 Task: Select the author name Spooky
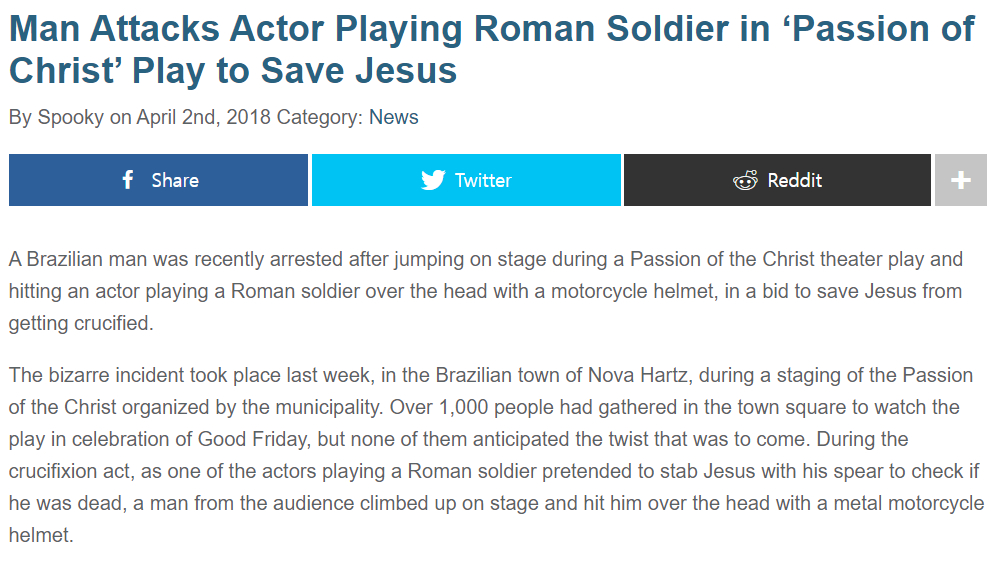pos(70,117)
